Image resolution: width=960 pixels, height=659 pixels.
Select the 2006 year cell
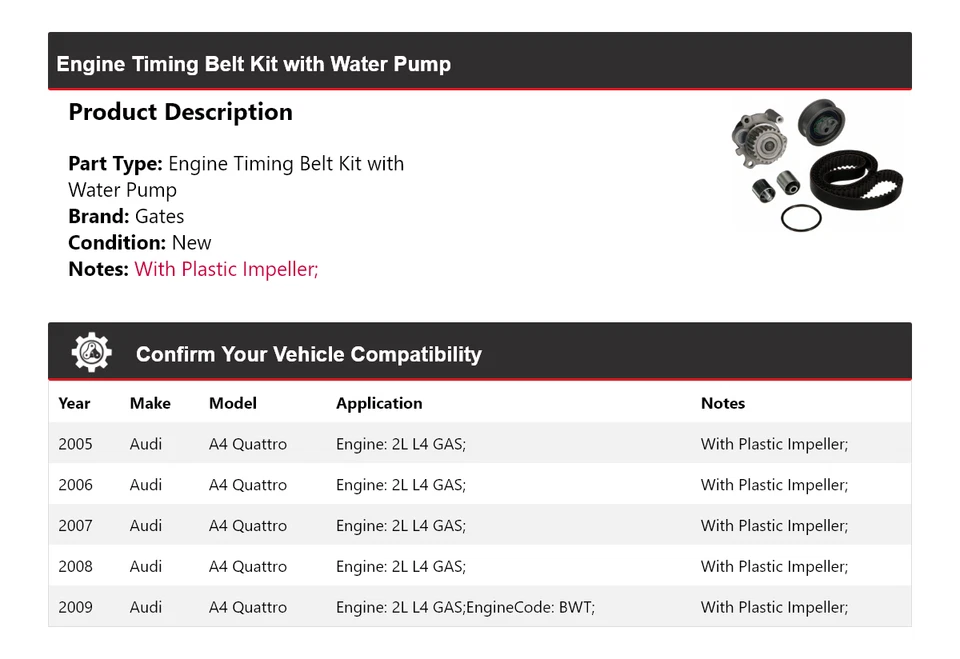click(x=75, y=485)
